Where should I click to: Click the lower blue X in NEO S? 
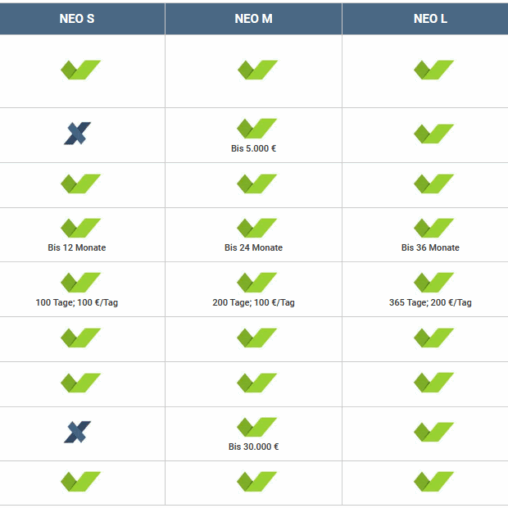77,432
